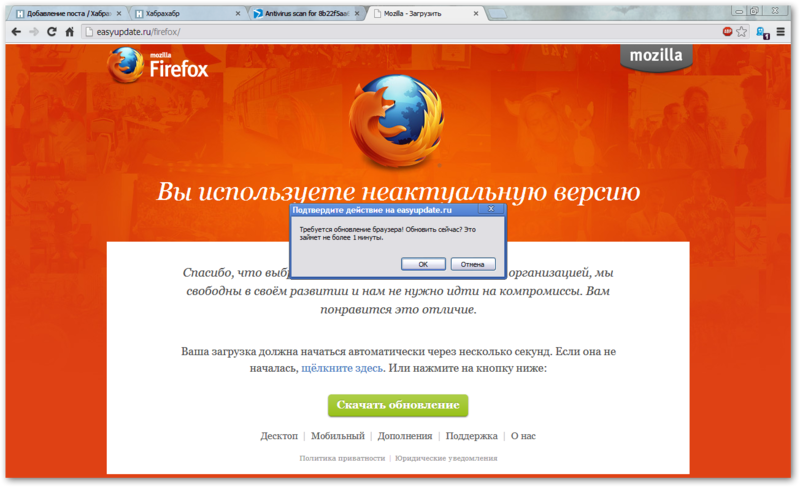Click the dialog title Подтвердите действие на easyupdate.ru
The width and height of the screenshot is (800, 487).
pyautogui.click(x=372, y=210)
